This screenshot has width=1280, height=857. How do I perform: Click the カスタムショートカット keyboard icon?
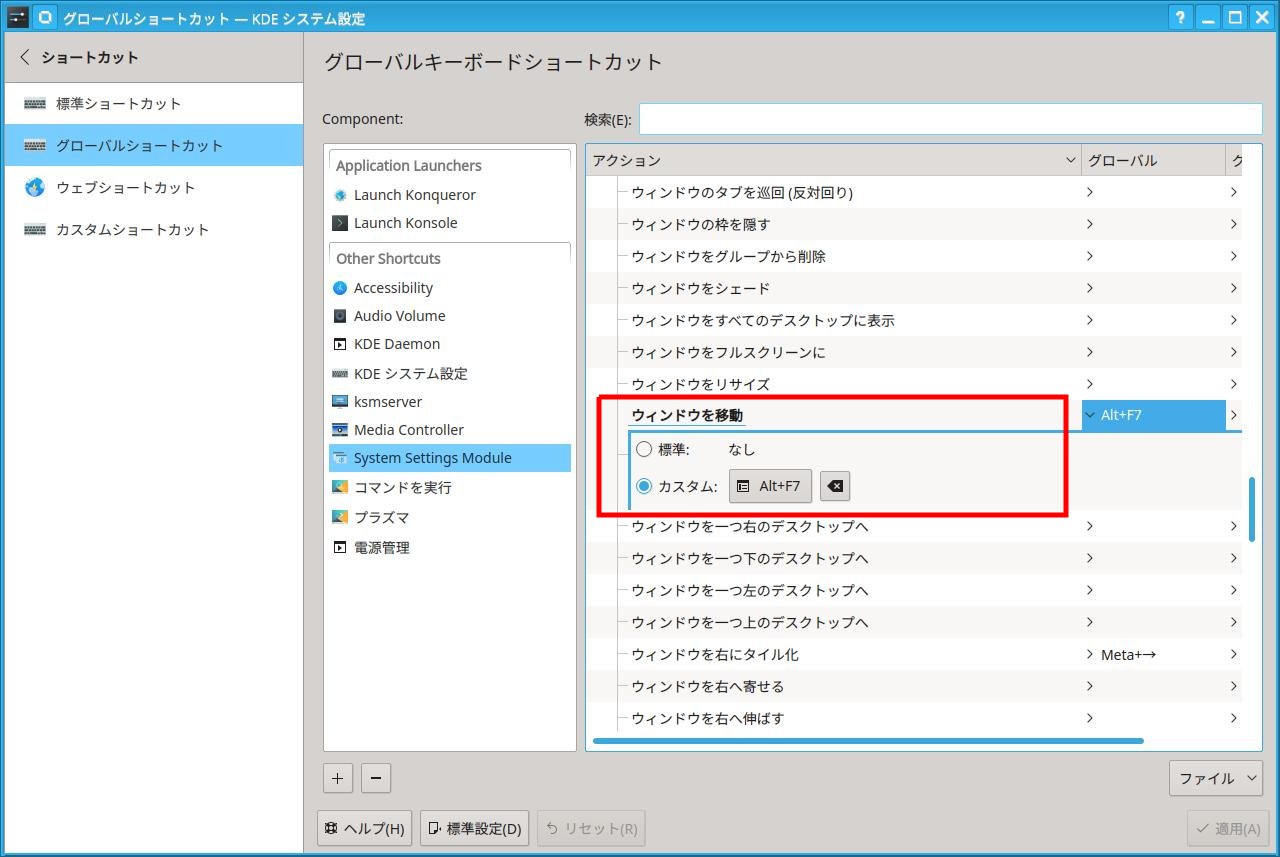pyautogui.click(x=35, y=229)
